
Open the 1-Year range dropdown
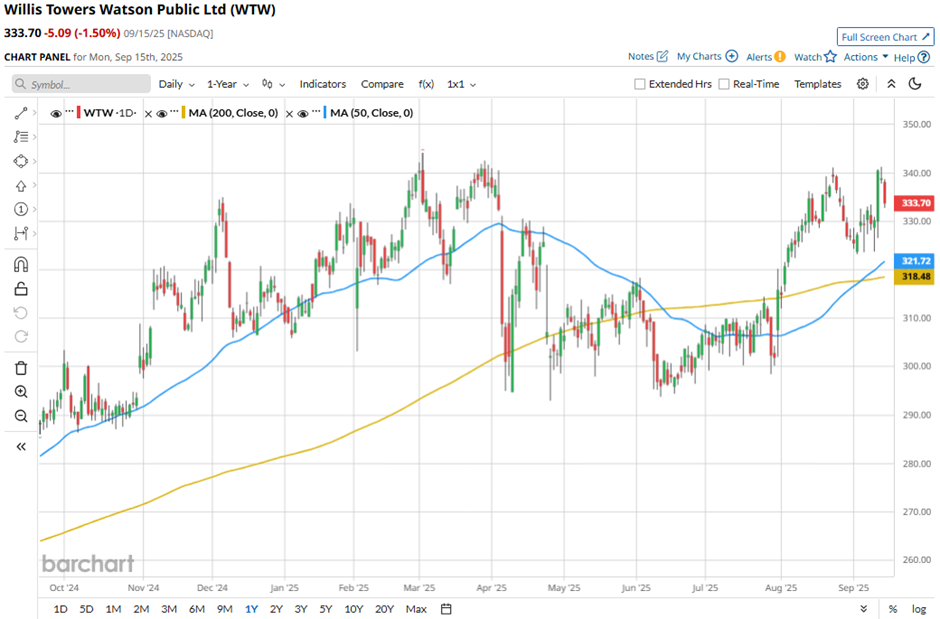click(228, 84)
